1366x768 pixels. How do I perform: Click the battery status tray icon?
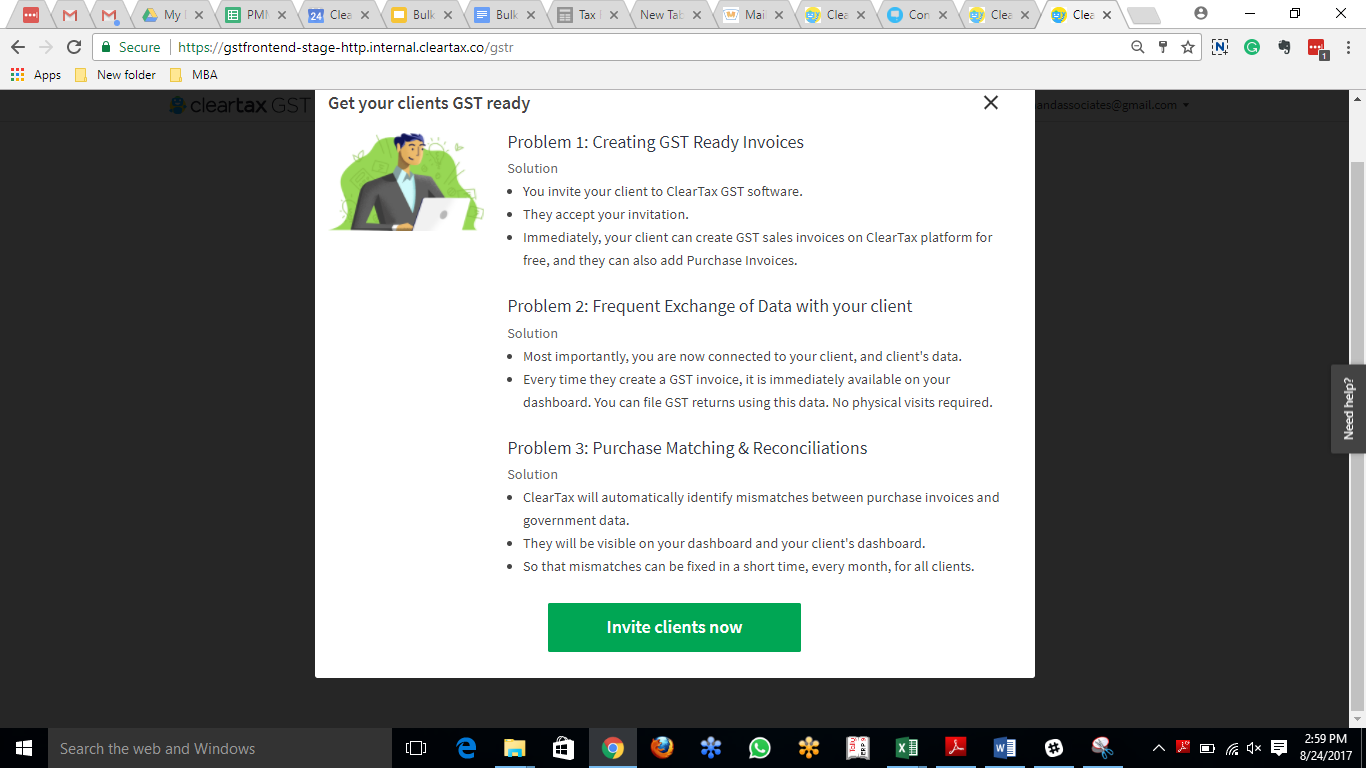point(1207,748)
